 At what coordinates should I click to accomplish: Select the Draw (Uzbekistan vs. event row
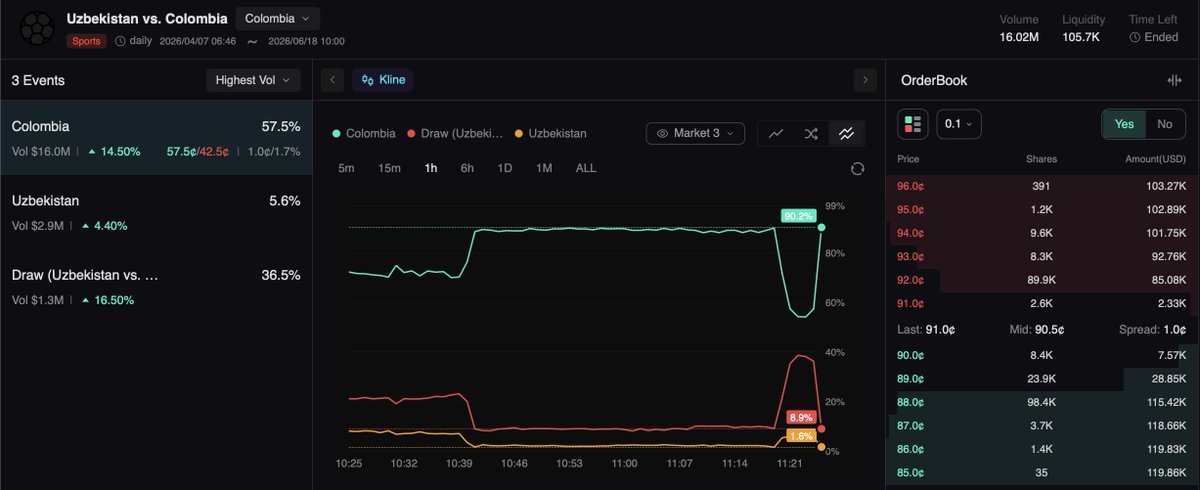pyautogui.click(x=156, y=287)
